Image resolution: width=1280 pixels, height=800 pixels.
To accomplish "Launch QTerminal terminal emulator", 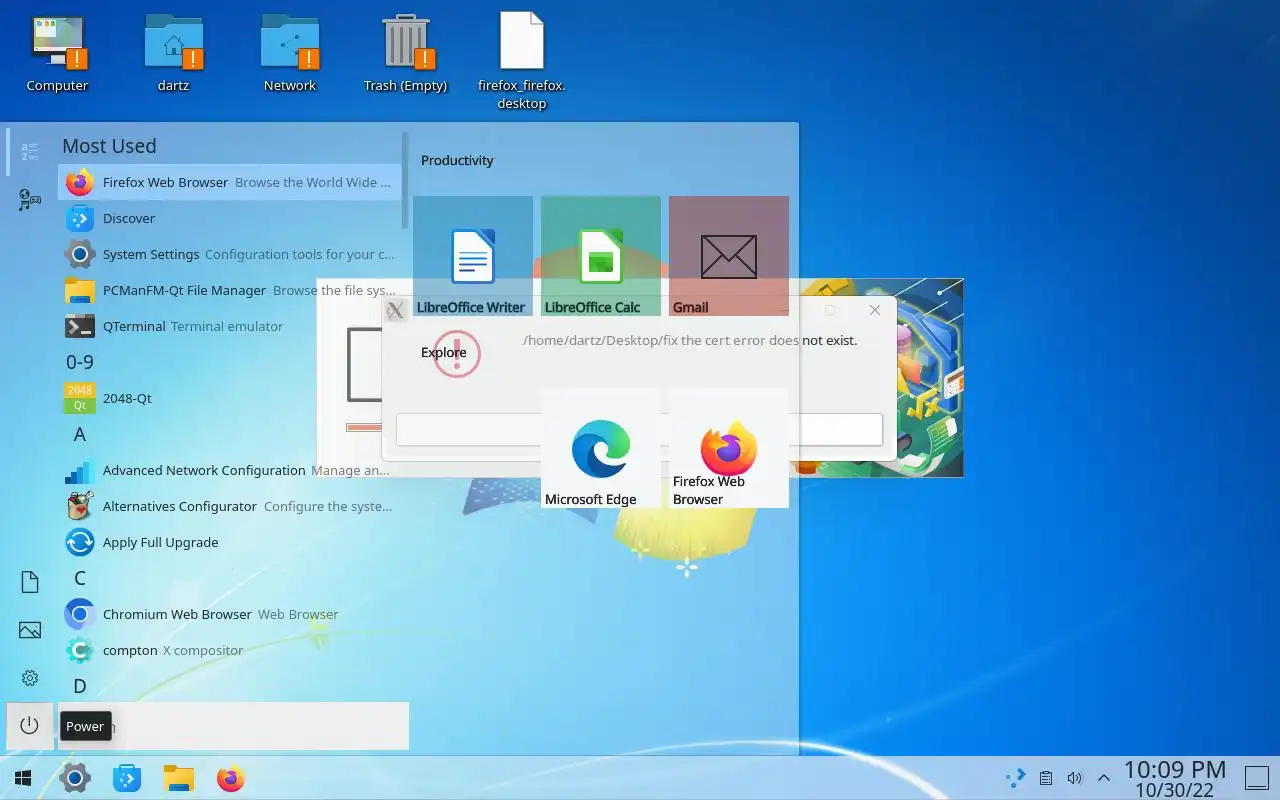I will click(230, 326).
